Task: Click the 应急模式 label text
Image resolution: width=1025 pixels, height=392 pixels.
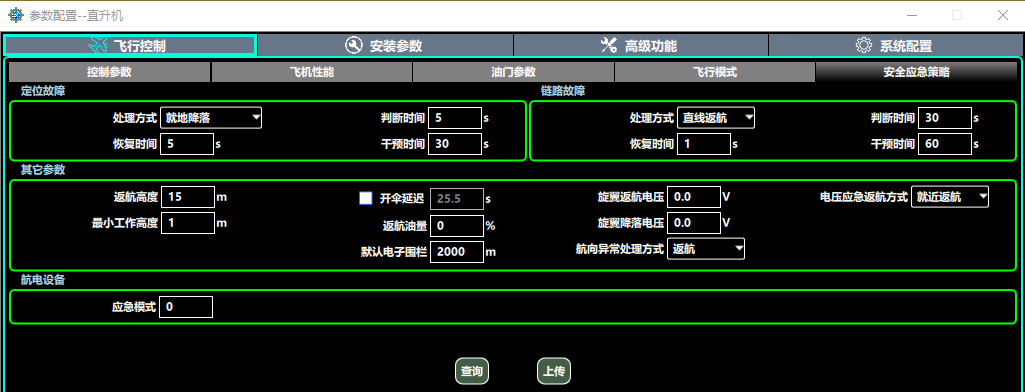Action: point(135,307)
